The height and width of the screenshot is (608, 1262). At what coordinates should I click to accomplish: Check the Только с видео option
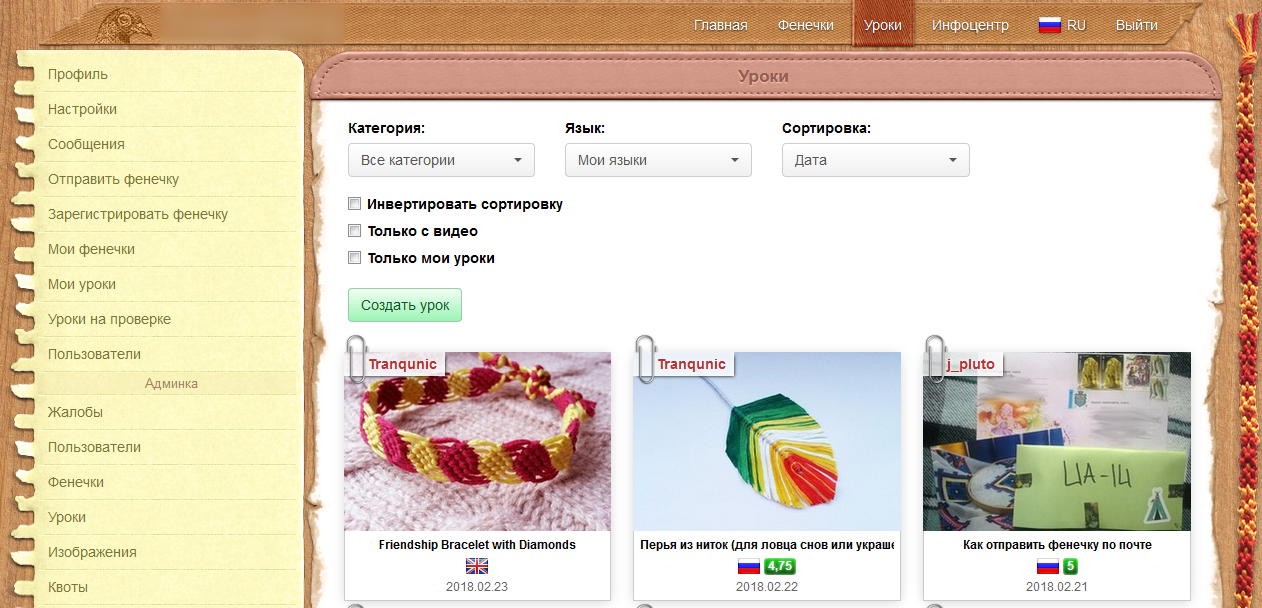[x=354, y=230]
